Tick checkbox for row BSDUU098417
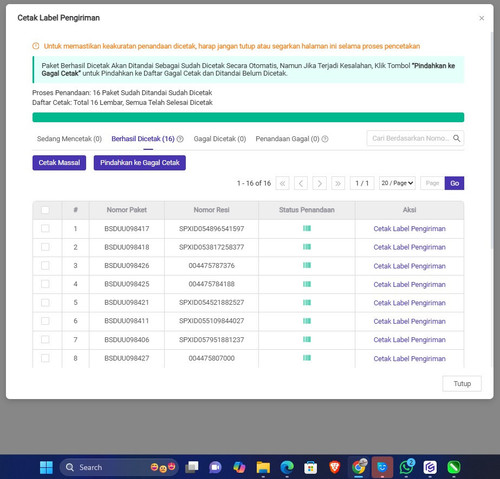500x479 pixels. [45, 228]
